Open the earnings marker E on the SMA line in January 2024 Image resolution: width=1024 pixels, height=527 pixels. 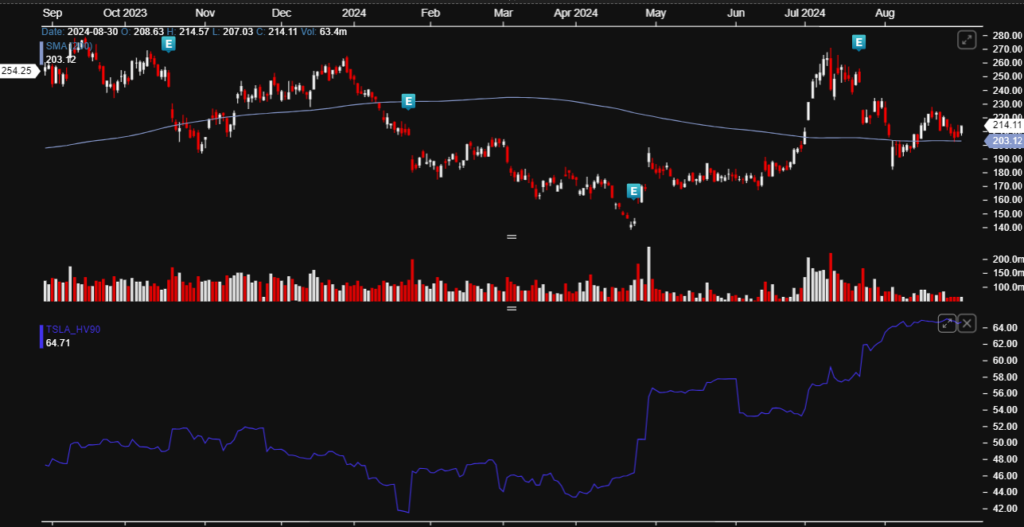[408, 101]
